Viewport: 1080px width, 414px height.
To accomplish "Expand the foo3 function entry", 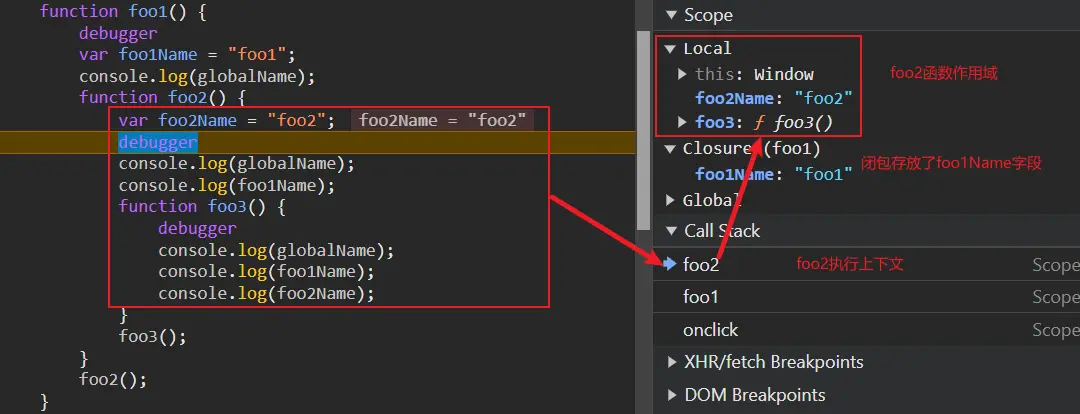I will click(x=682, y=123).
